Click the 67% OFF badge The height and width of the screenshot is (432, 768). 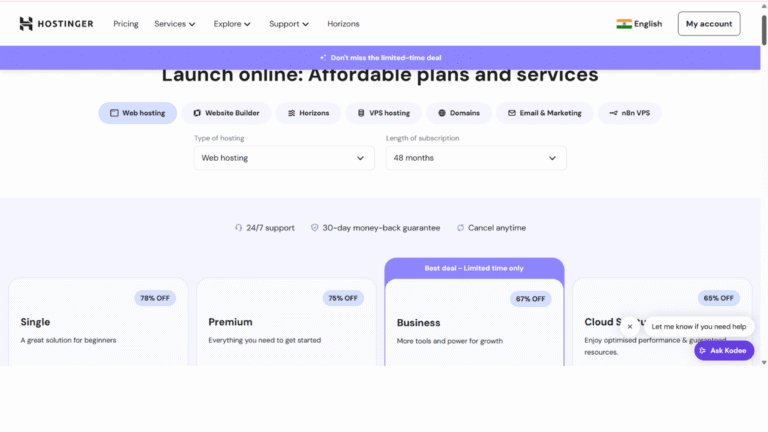(x=530, y=299)
